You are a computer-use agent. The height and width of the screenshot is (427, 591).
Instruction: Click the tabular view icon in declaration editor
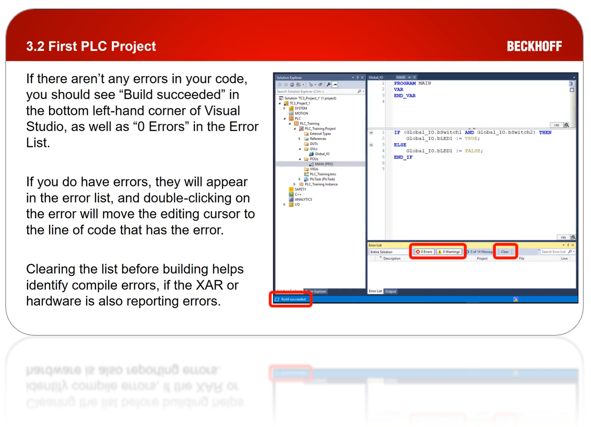click(572, 90)
